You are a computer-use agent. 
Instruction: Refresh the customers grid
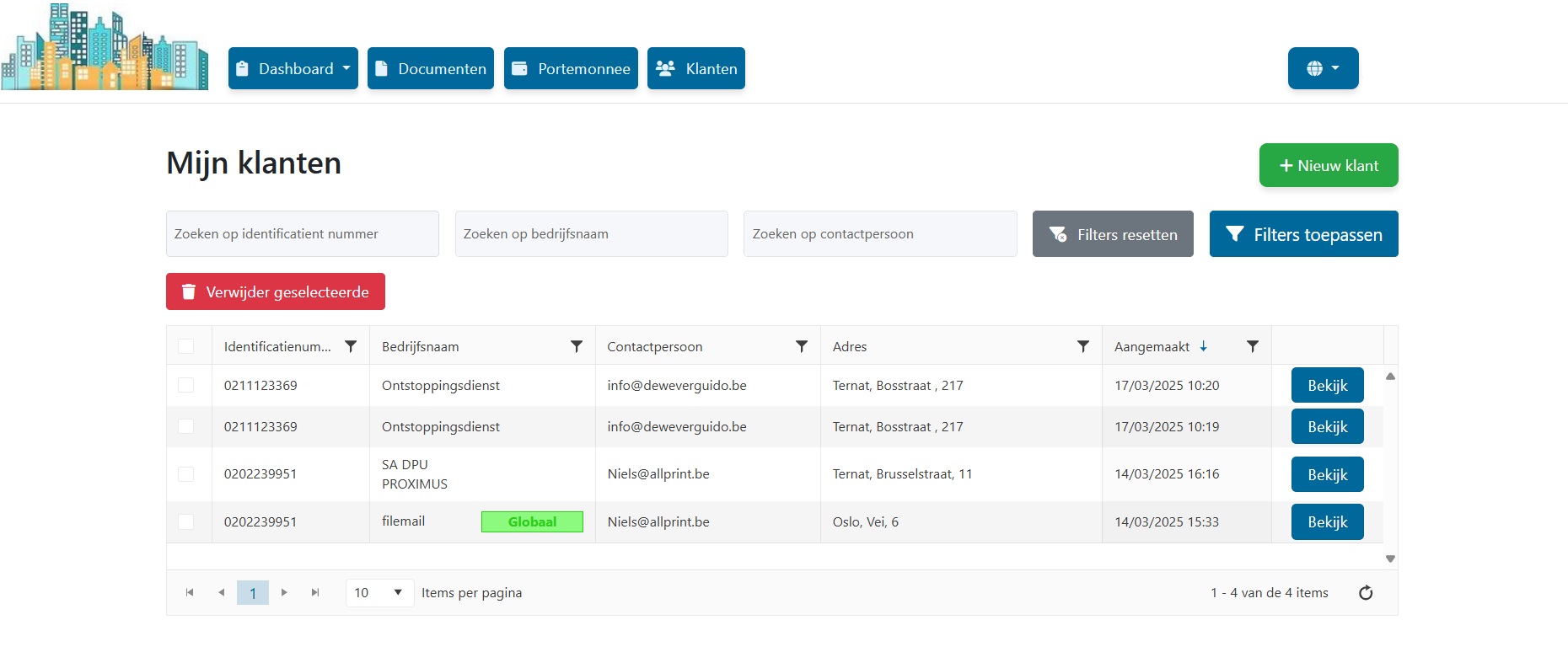pyautogui.click(x=1366, y=593)
